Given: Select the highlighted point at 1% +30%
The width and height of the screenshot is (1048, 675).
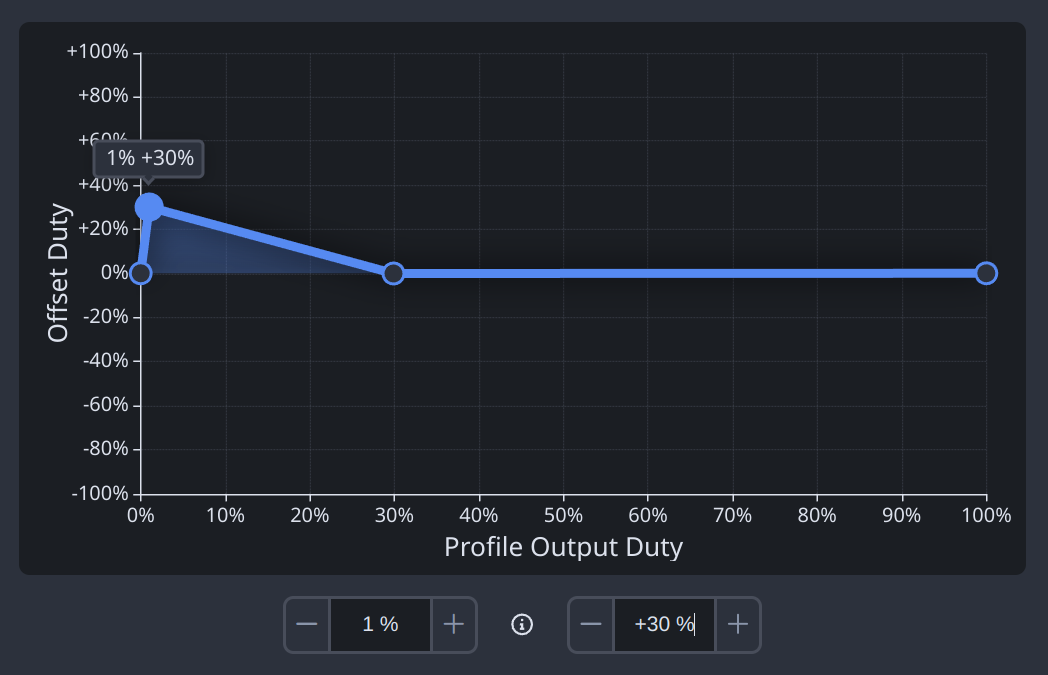Looking at the screenshot, I should (x=149, y=207).
